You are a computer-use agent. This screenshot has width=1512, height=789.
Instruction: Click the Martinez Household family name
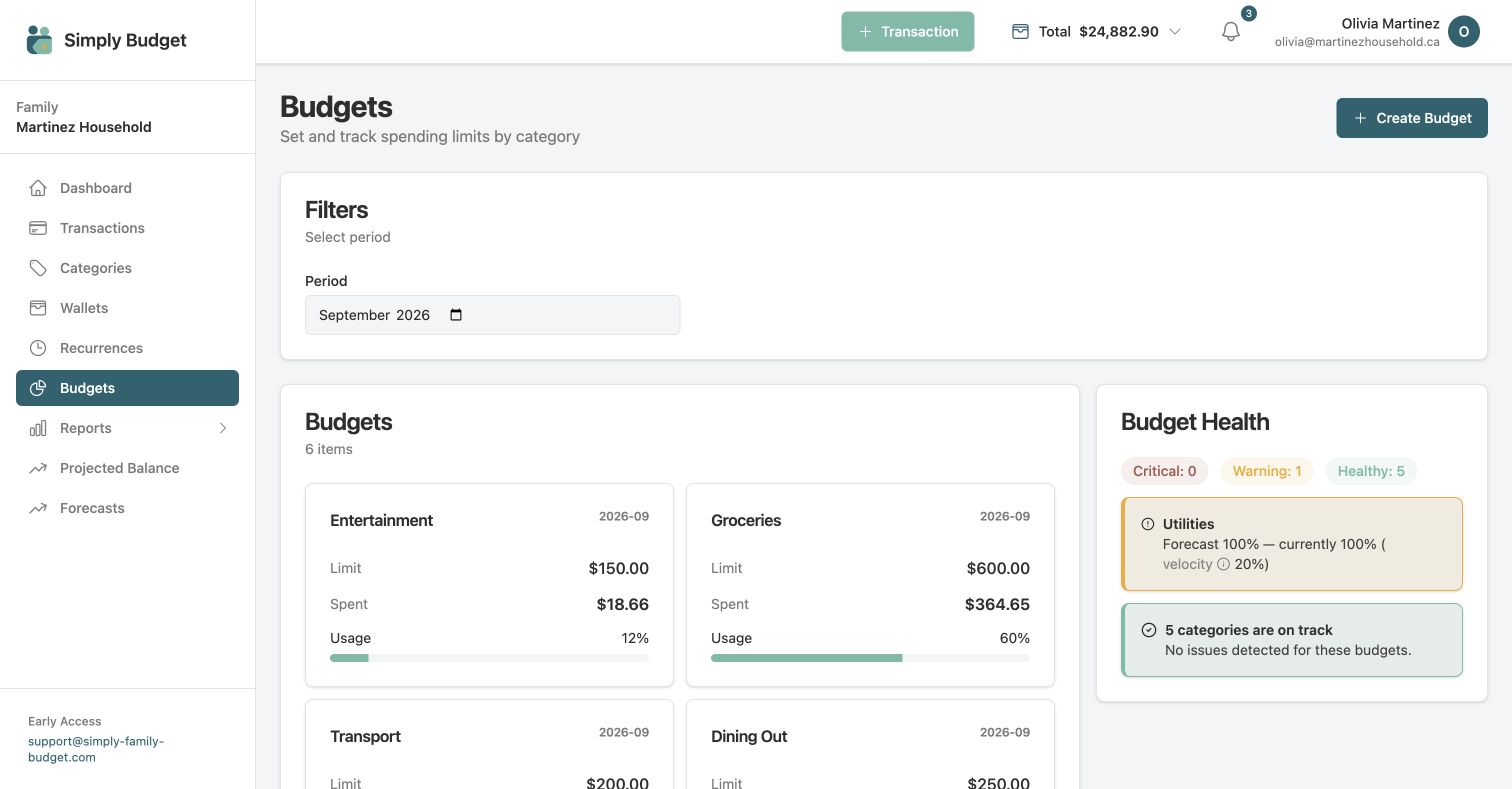point(84,127)
